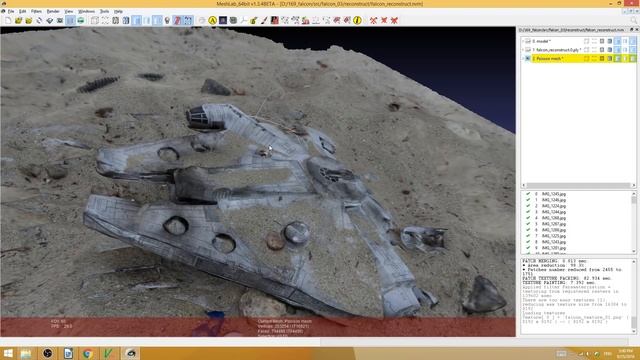Click the last red X delete icon
The height and width of the screenshot is (360, 640).
coord(394,20)
